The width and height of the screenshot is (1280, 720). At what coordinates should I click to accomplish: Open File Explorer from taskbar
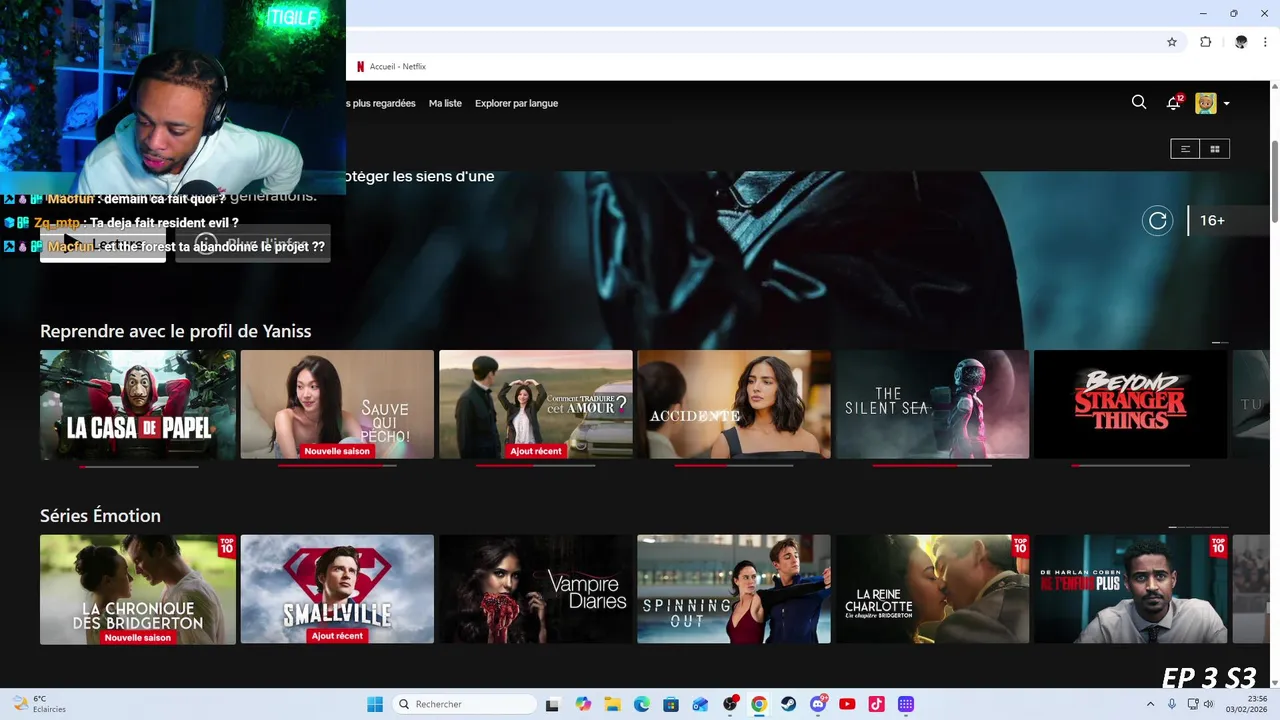(x=612, y=704)
